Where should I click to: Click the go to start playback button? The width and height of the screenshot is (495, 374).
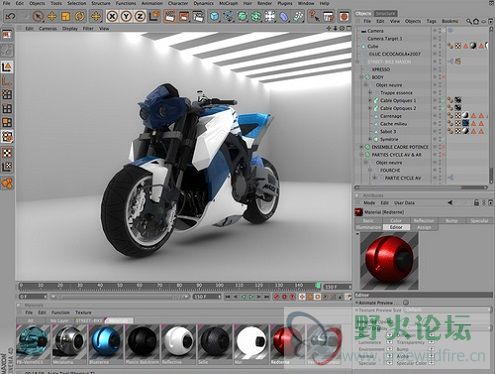[x=227, y=297]
